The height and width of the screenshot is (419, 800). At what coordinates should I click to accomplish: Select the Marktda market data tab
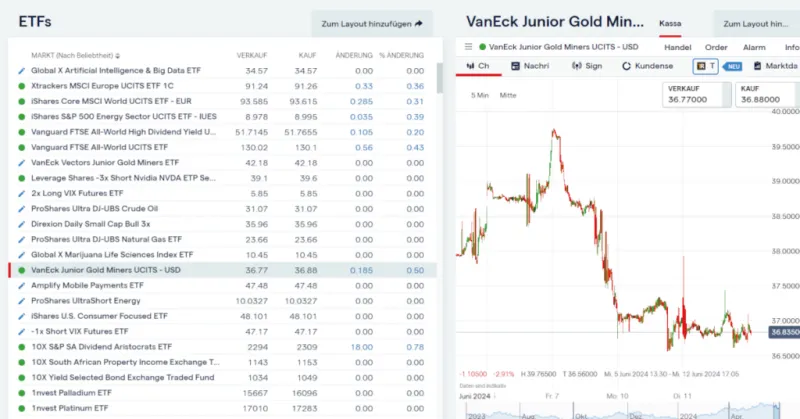pos(776,66)
